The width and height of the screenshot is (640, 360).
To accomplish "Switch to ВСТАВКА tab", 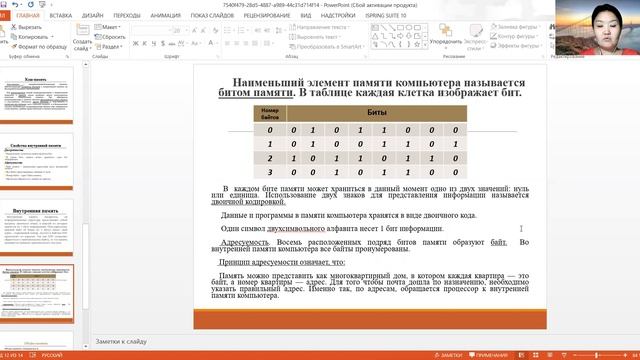I will [60, 16].
